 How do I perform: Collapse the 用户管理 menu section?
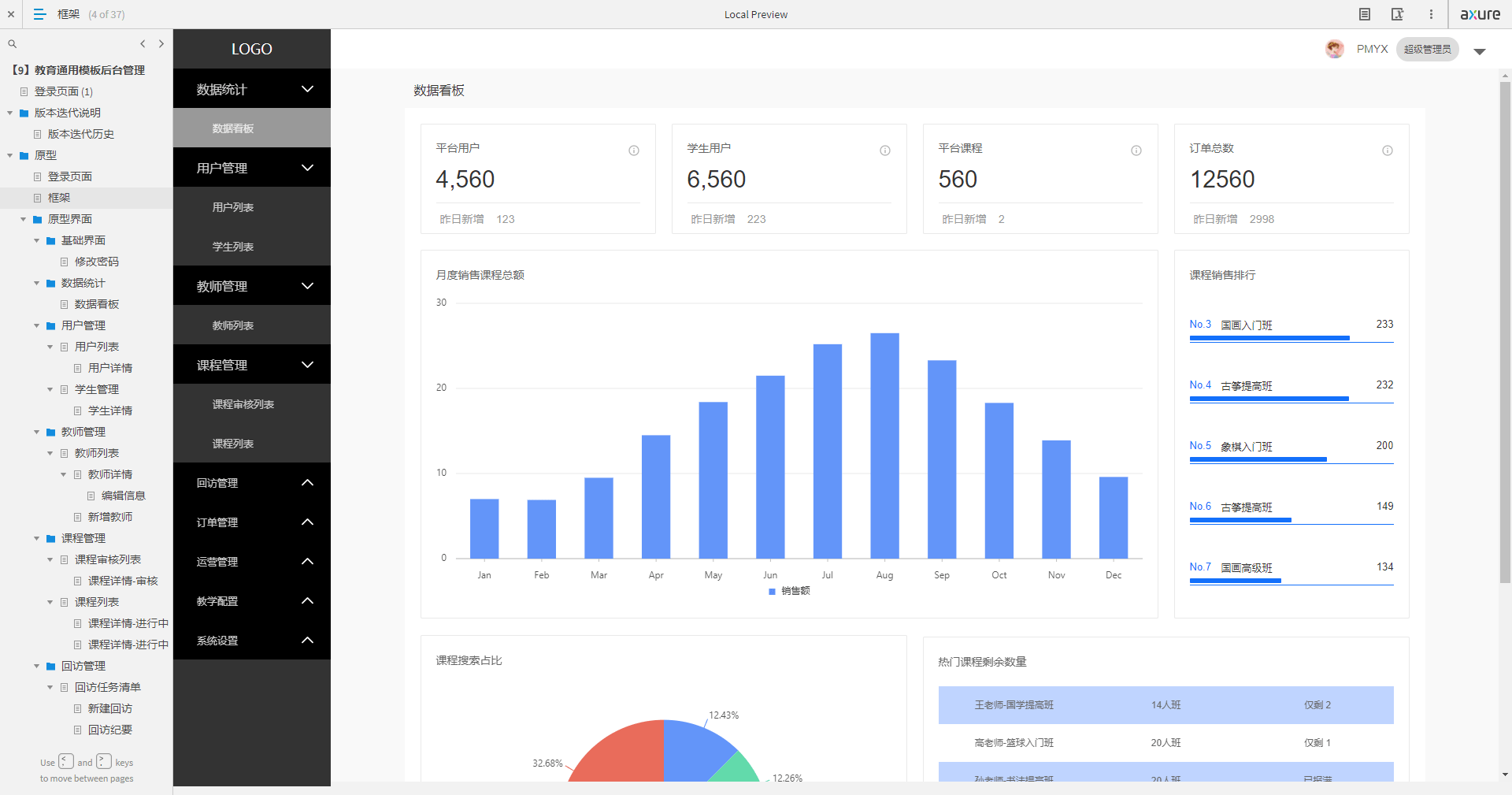pos(252,167)
